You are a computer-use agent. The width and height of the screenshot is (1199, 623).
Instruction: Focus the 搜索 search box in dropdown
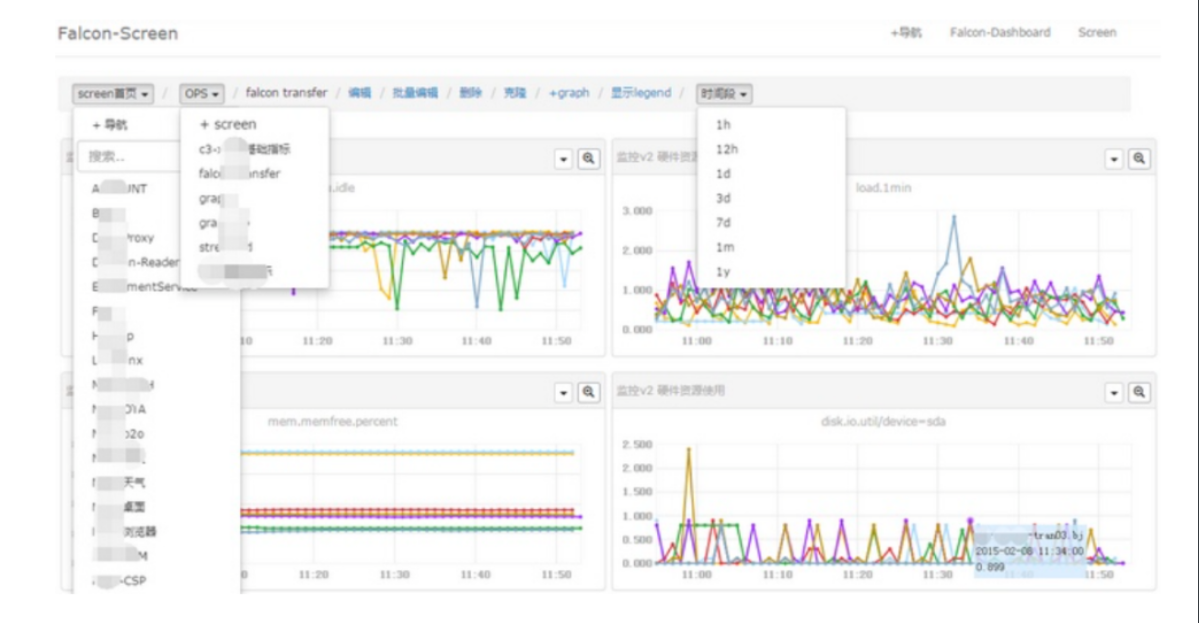(x=128, y=156)
